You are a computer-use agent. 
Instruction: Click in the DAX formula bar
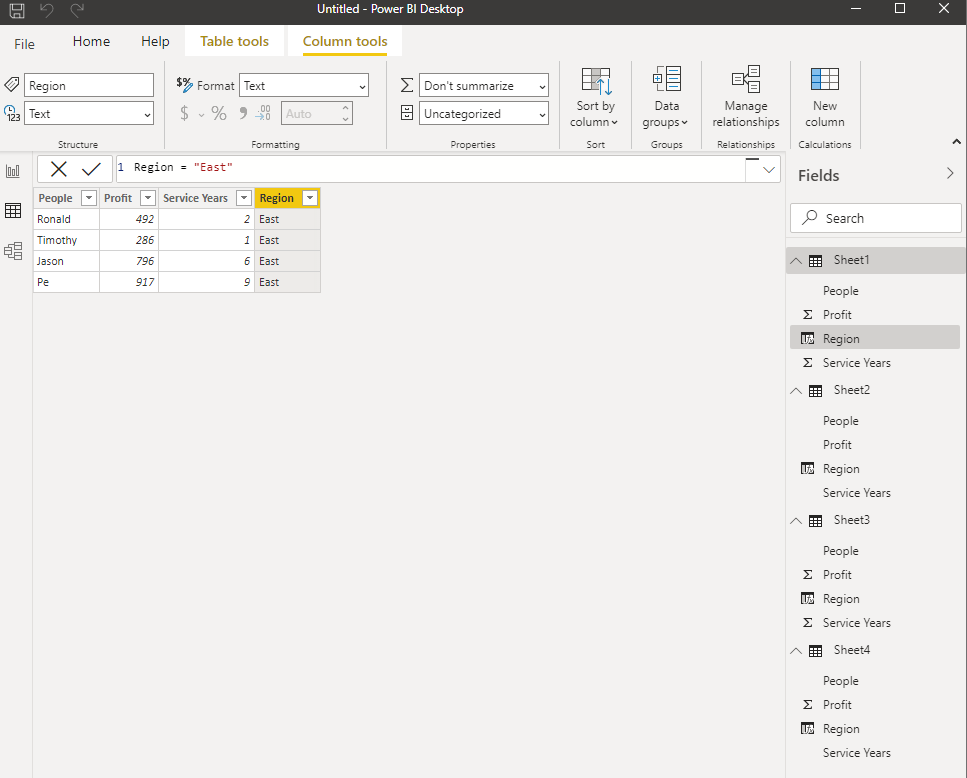pos(432,169)
